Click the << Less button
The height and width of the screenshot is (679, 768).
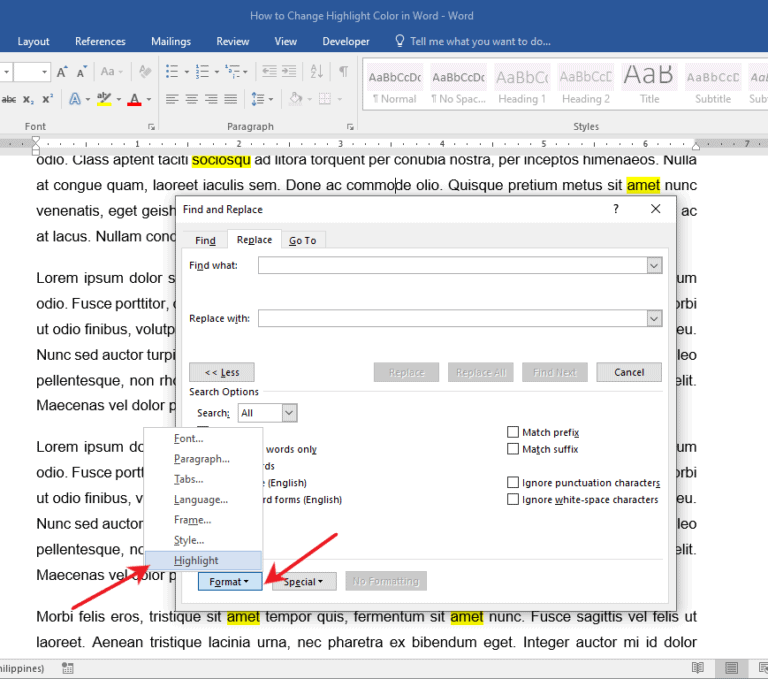222,372
